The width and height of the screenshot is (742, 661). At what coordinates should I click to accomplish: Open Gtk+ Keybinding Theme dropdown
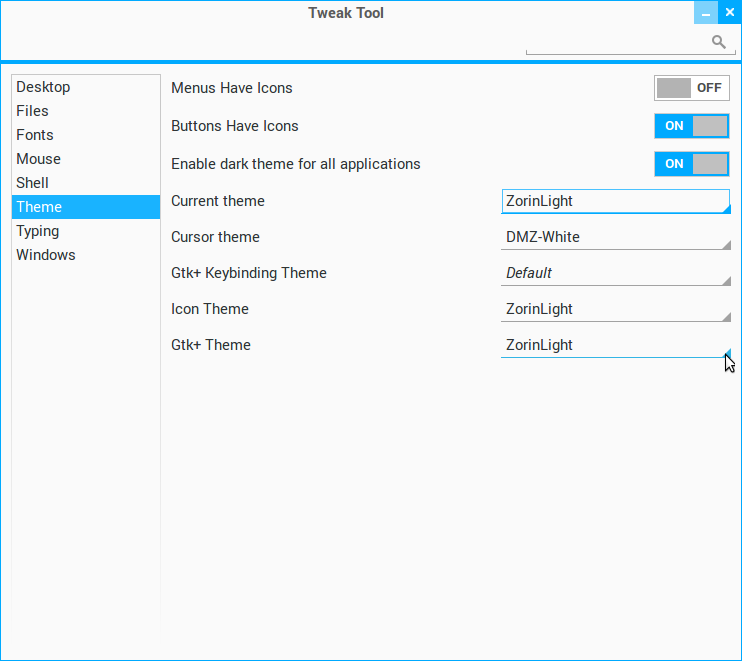615,273
